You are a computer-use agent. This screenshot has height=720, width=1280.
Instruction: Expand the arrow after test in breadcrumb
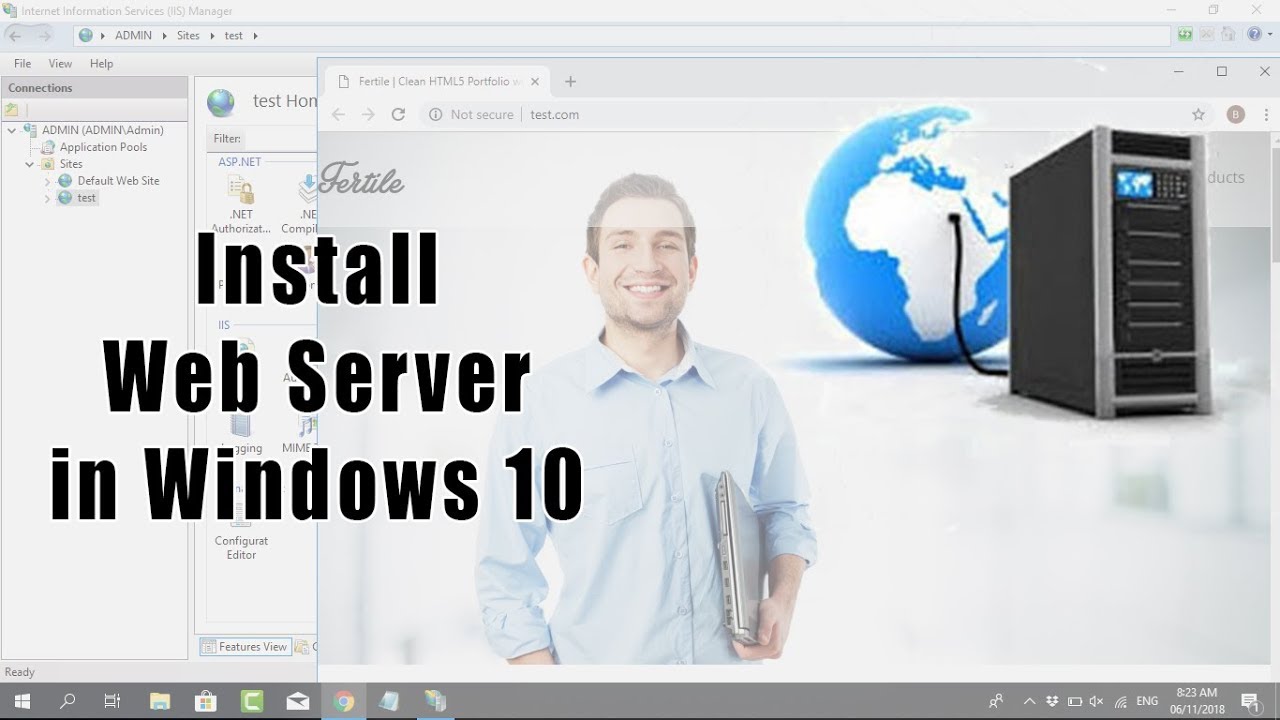255,36
